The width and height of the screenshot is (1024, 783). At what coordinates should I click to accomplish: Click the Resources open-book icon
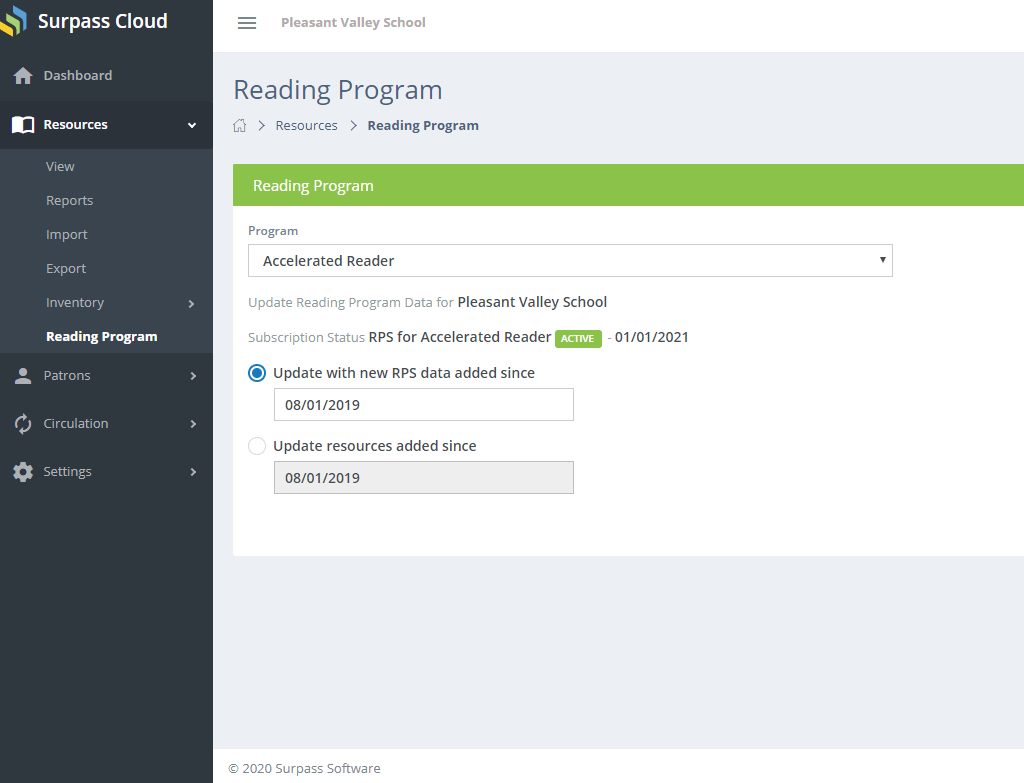(x=23, y=125)
